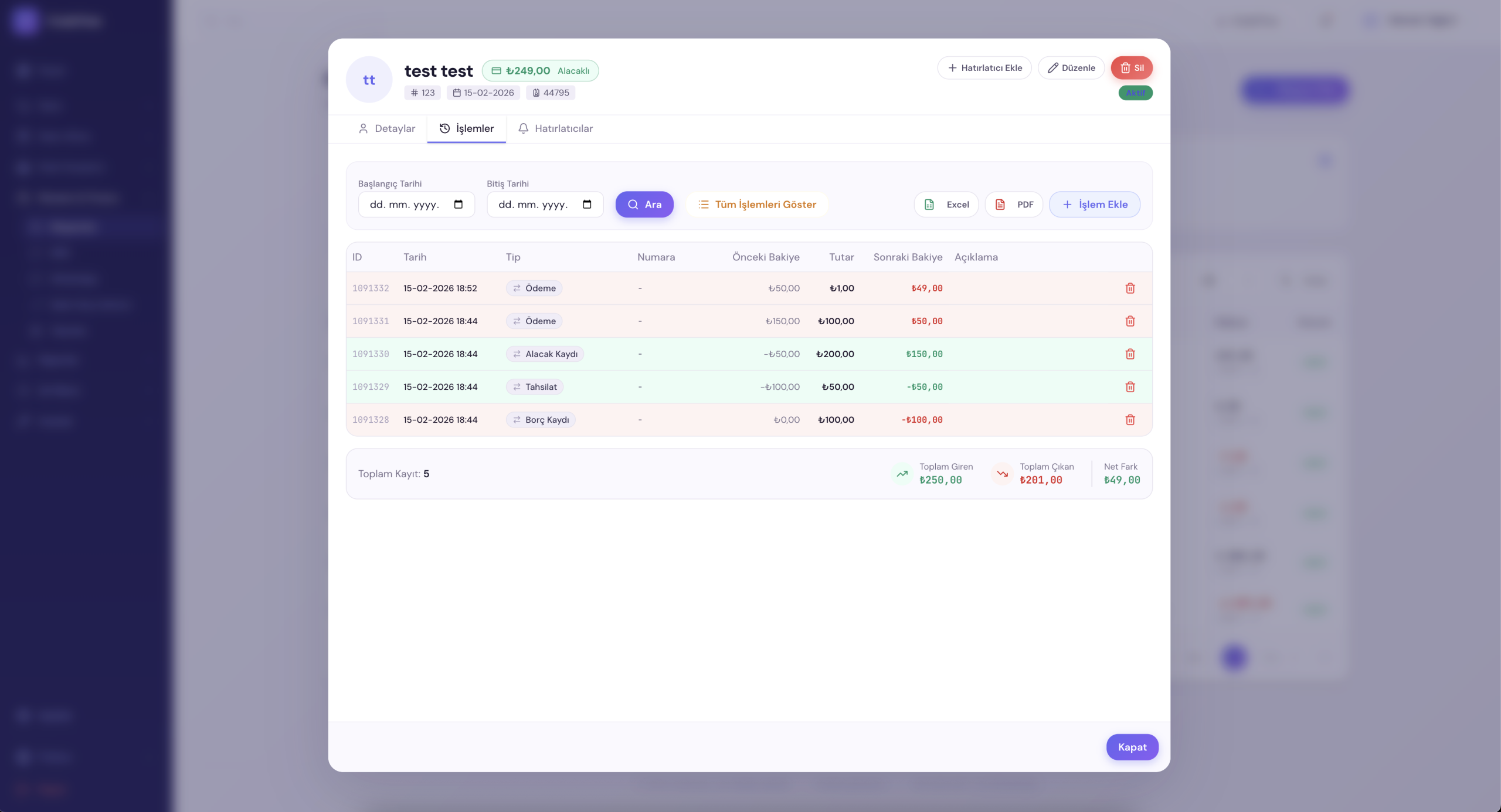Show all via Tüm İşlemleri Göster
The width and height of the screenshot is (1501, 812).
[756, 204]
